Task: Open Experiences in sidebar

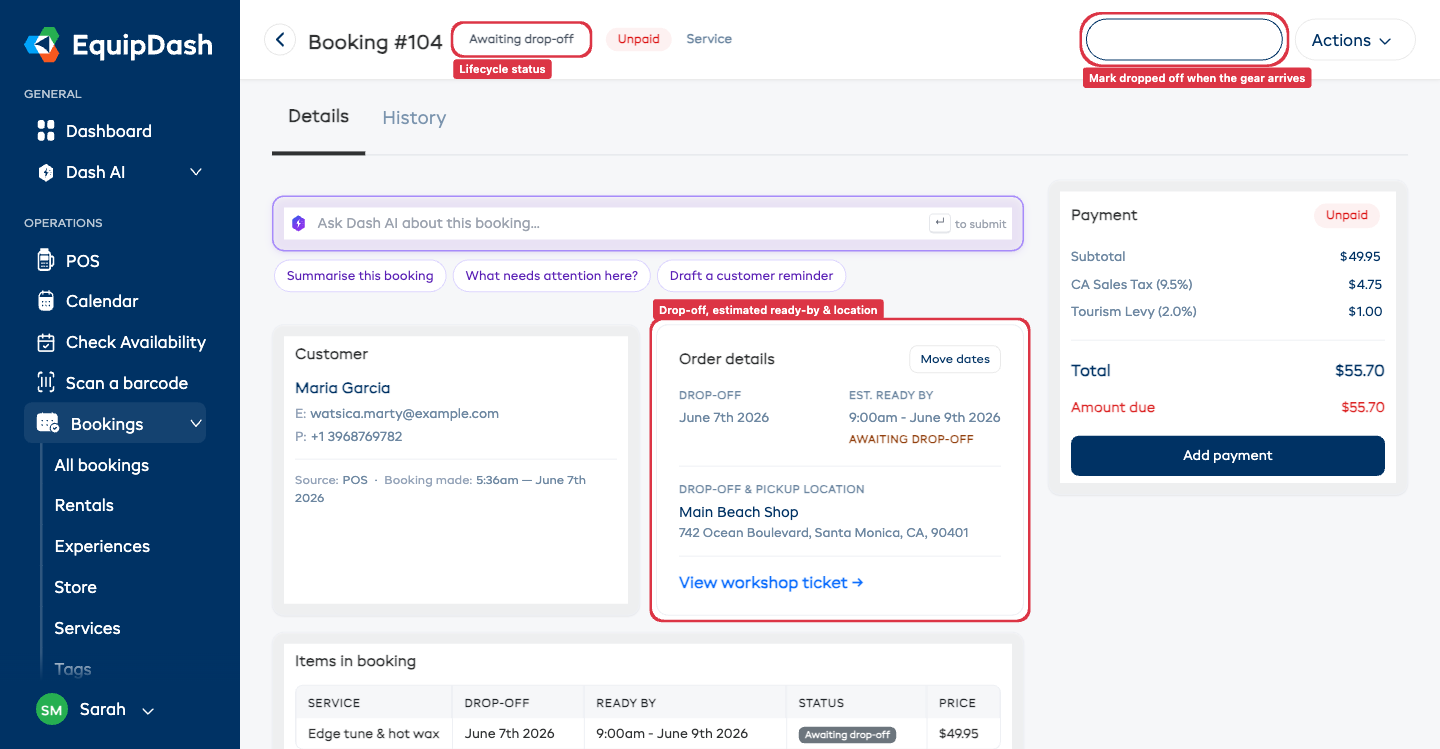Action: (102, 546)
